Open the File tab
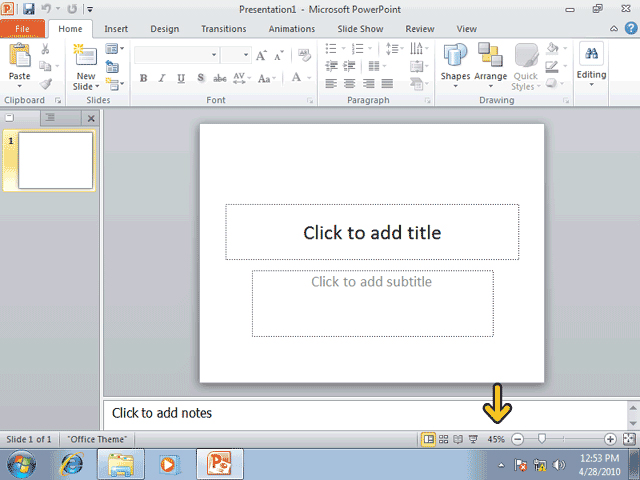This screenshot has width=640, height=480. coord(22,29)
